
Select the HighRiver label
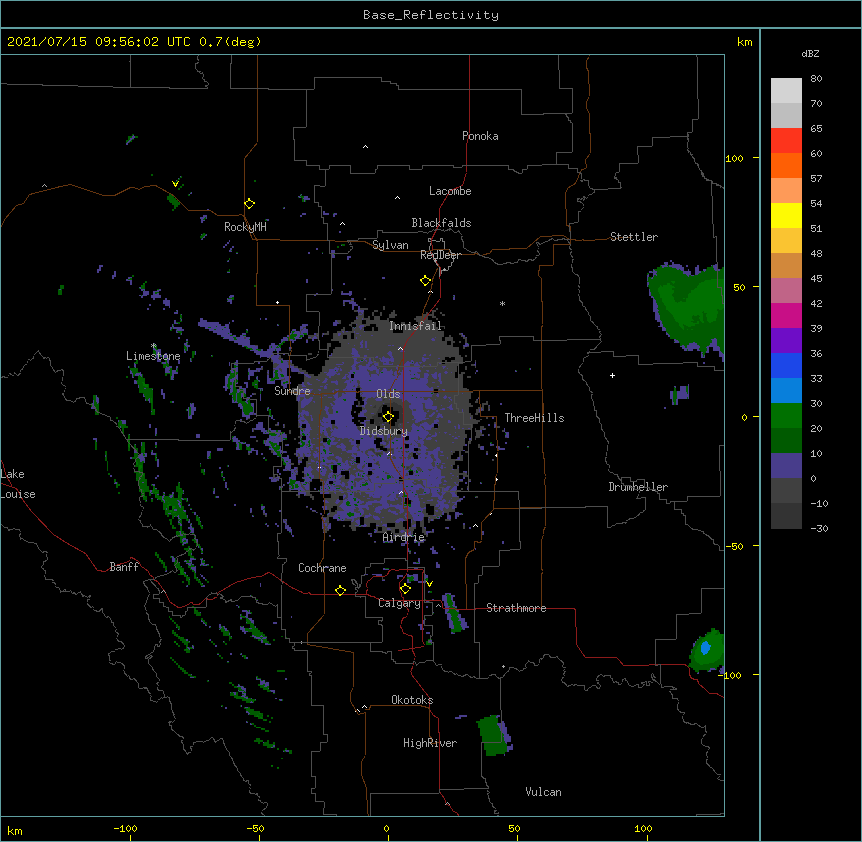tap(430, 743)
